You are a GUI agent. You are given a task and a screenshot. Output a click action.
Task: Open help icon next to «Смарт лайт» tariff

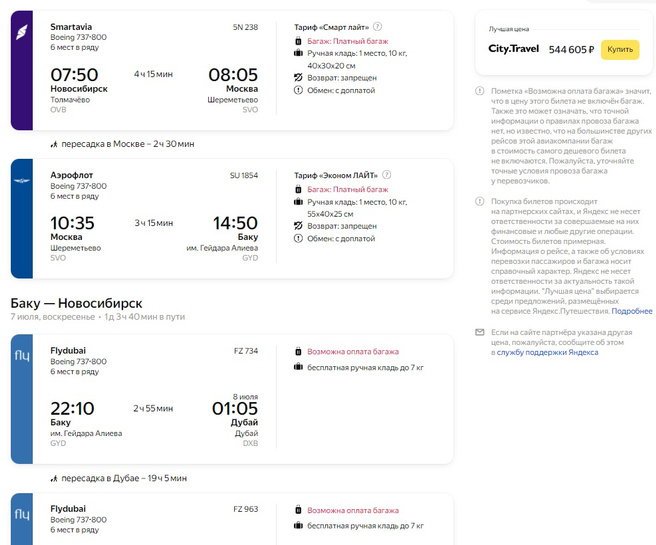378,27
